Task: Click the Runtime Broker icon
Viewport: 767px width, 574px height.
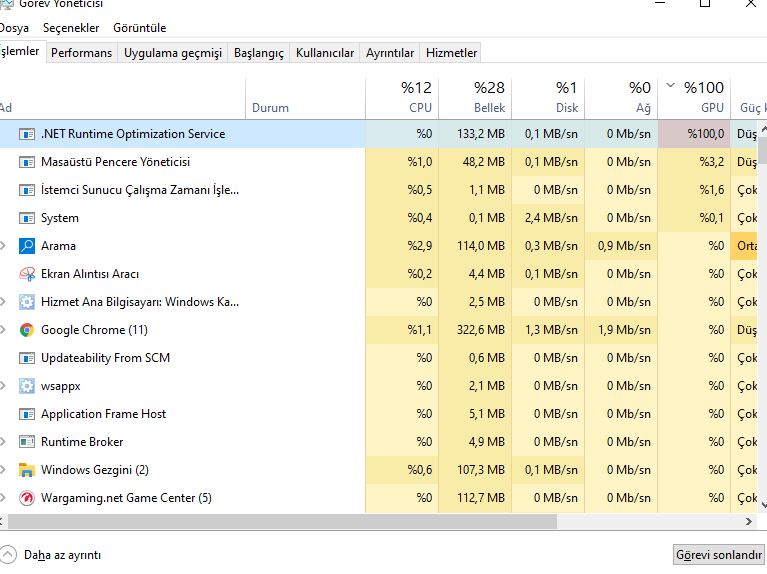Action: 26,442
